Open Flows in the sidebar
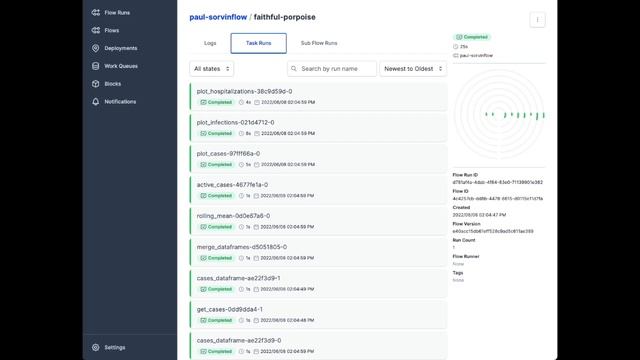The width and height of the screenshot is (640, 360). coord(111,30)
